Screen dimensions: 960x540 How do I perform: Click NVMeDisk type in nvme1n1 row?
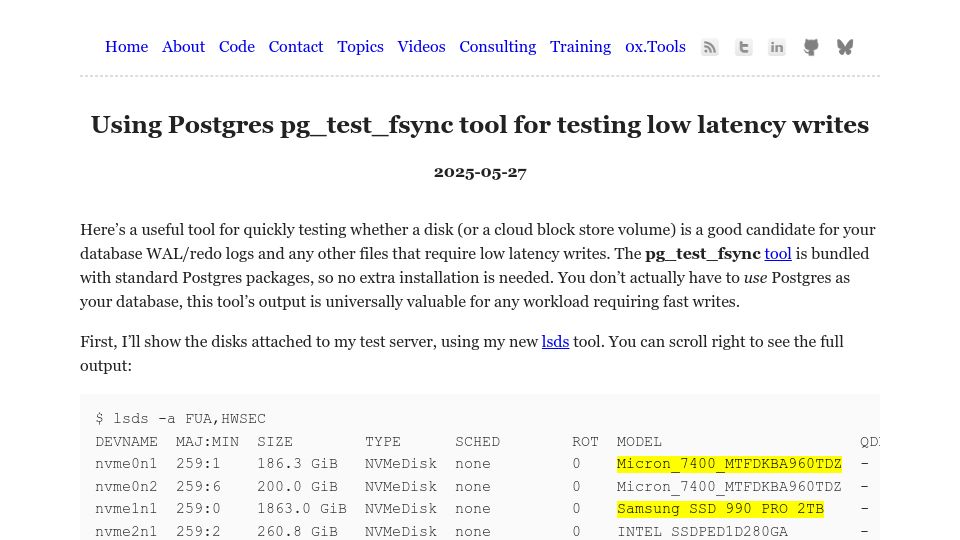(401, 509)
